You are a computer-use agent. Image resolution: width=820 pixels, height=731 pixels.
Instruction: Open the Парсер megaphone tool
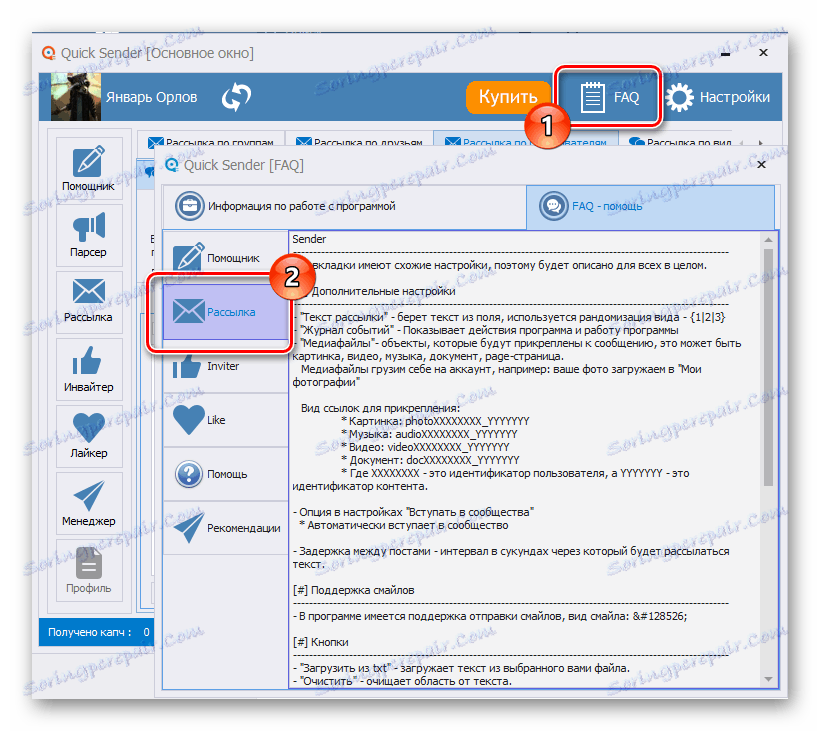pos(89,235)
